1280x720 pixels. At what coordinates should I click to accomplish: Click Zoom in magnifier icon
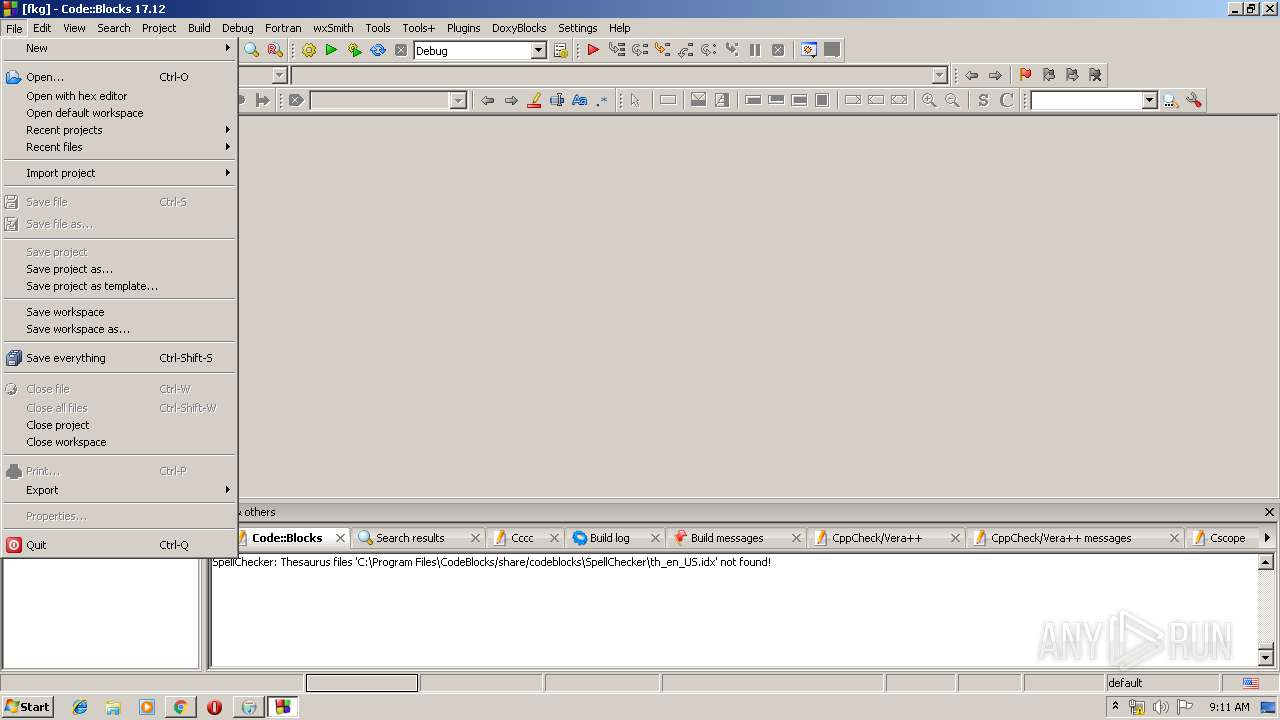[x=929, y=100]
